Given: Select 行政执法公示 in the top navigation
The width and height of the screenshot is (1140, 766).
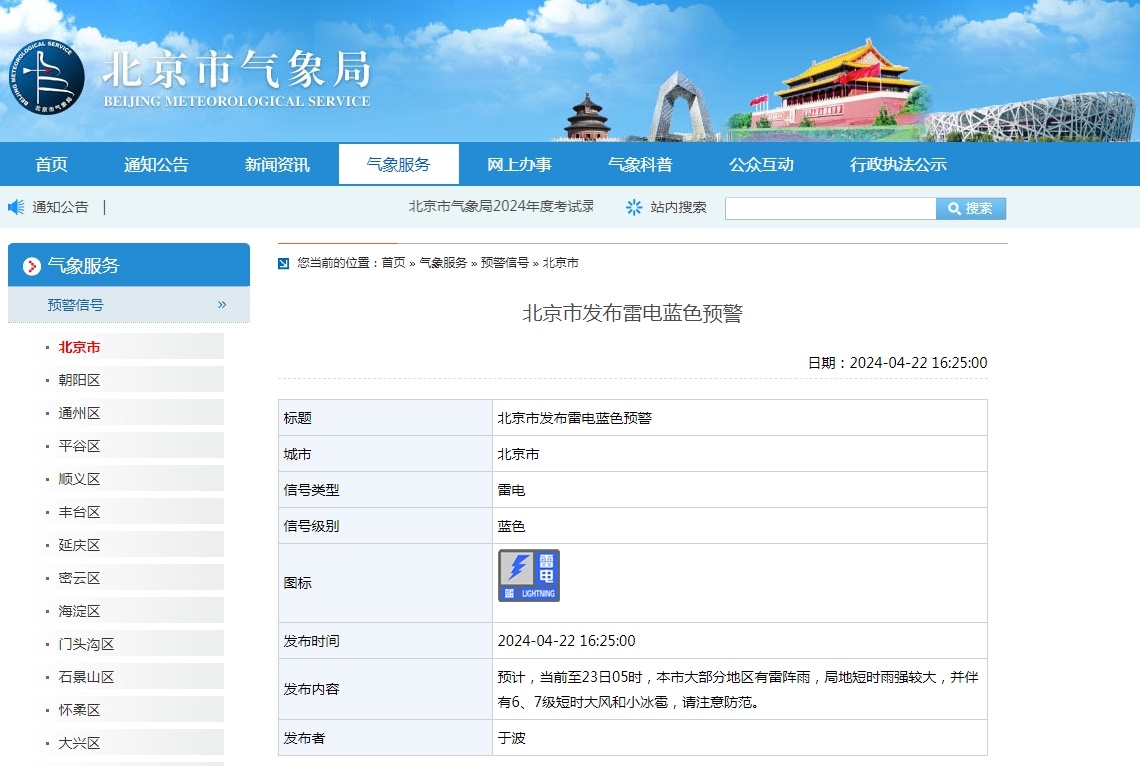Looking at the screenshot, I should [x=898, y=164].
